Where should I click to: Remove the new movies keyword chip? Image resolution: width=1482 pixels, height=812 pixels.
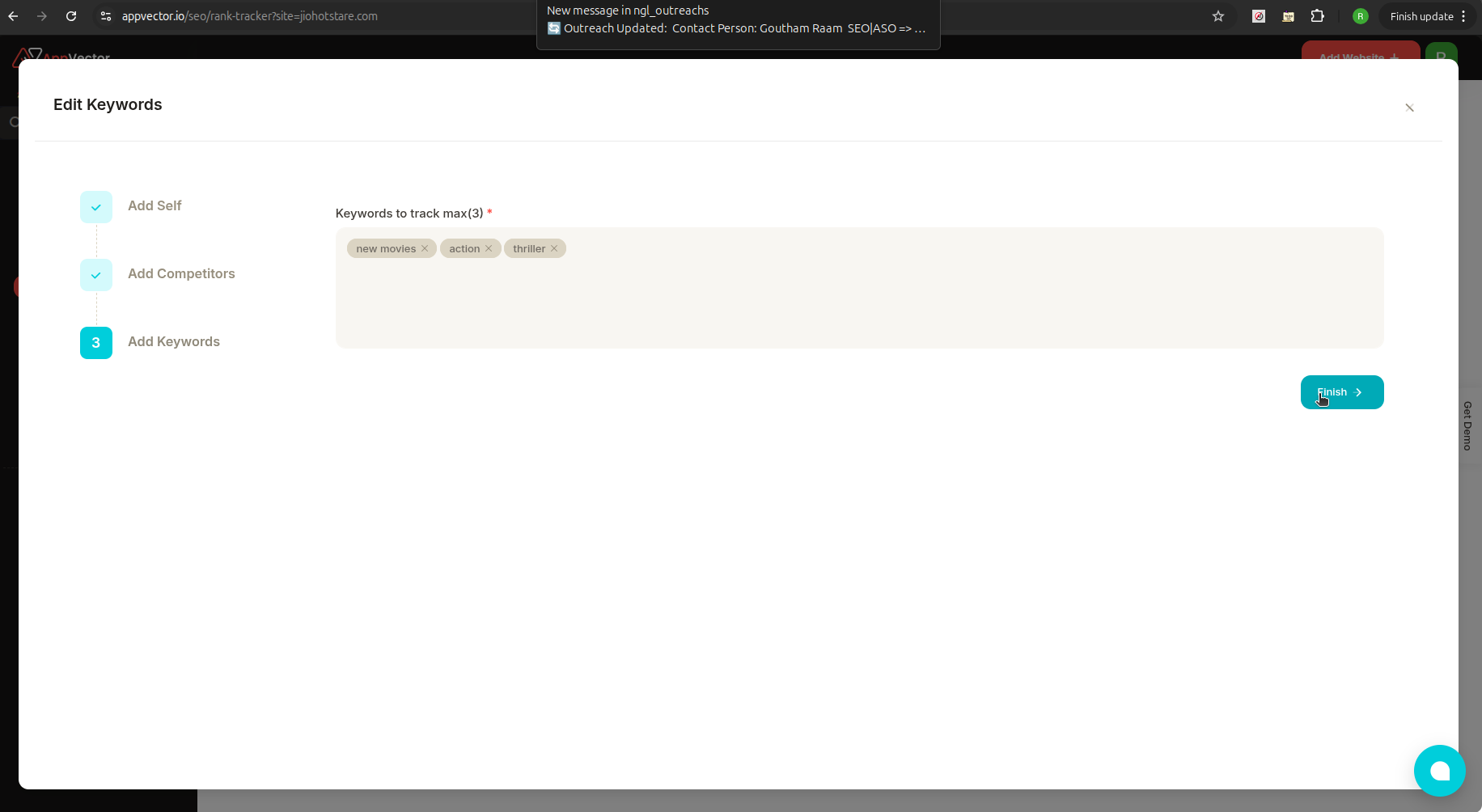[x=425, y=248]
